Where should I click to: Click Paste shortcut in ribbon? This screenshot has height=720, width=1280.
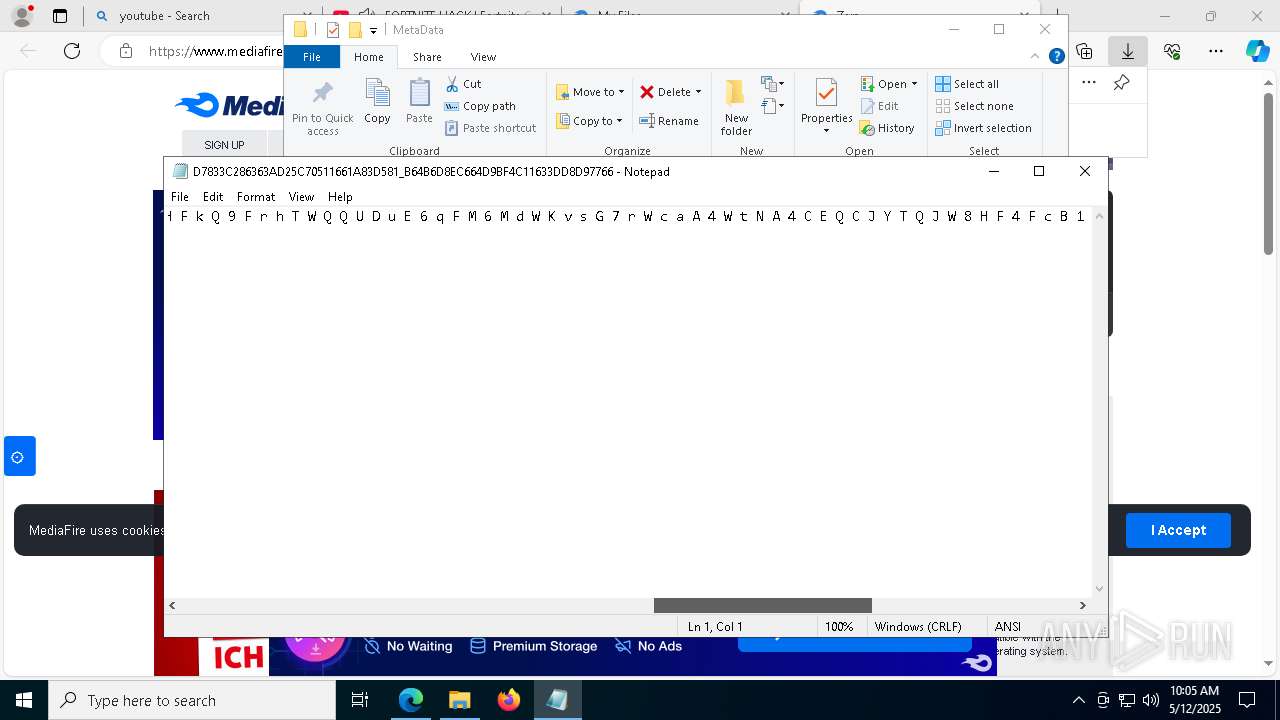490,128
